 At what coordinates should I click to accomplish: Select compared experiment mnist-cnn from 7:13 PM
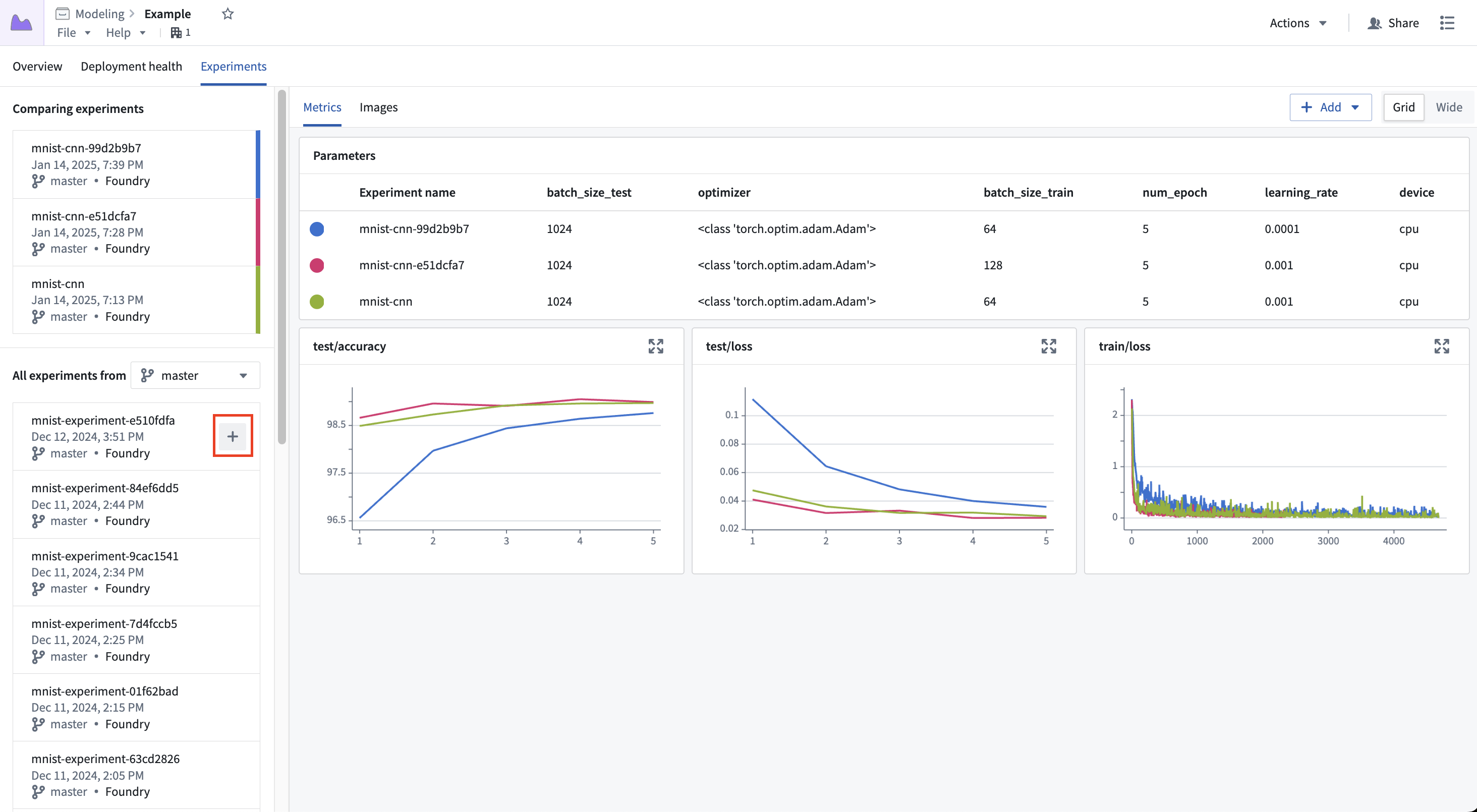[137, 300]
